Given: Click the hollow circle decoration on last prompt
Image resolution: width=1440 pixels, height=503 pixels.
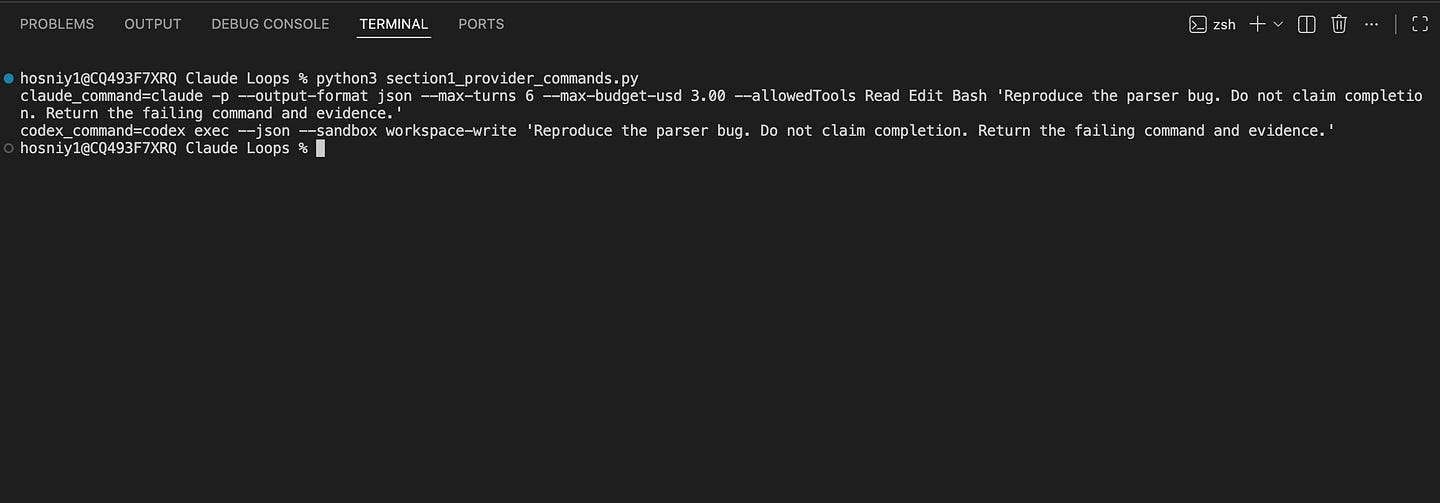Looking at the screenshot, I should pos(9,148).
